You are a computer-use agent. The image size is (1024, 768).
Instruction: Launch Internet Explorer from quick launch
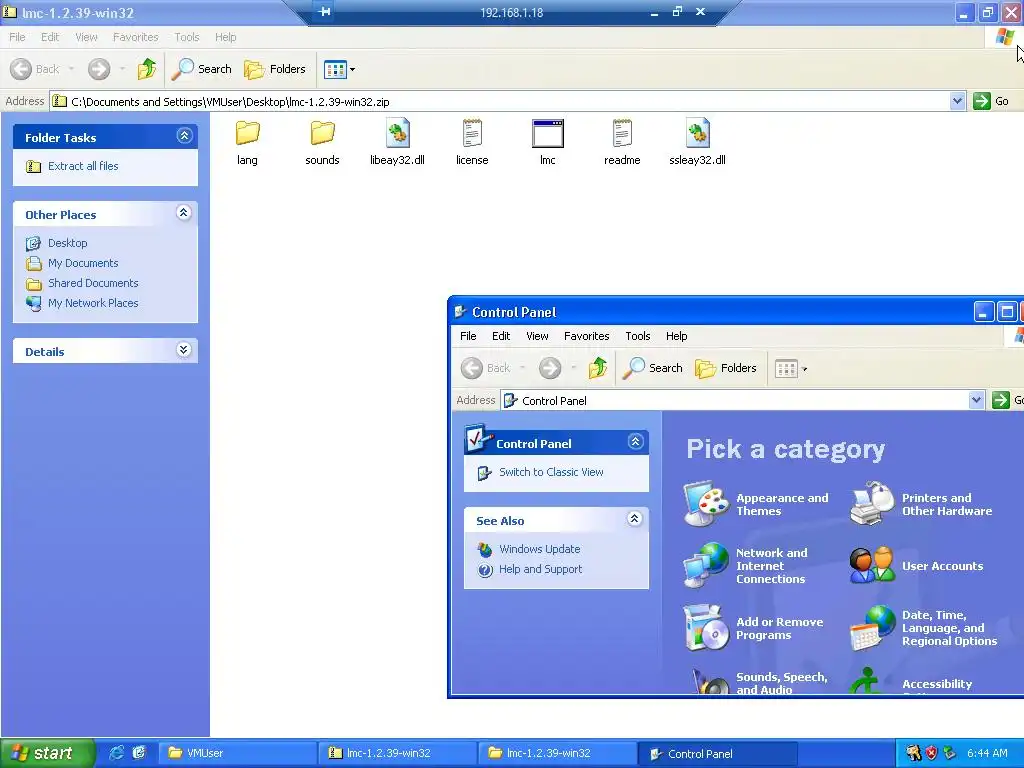[x=116, y=753]
